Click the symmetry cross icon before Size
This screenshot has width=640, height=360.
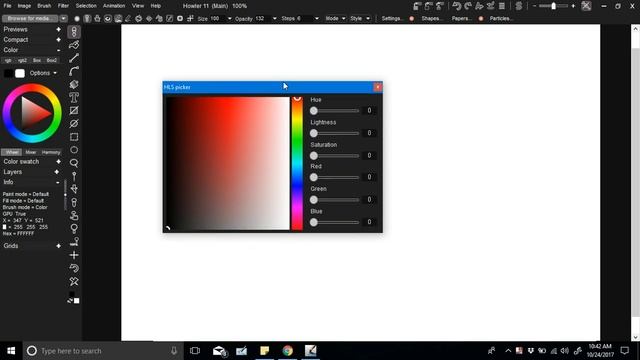click(x=190, y=18)
